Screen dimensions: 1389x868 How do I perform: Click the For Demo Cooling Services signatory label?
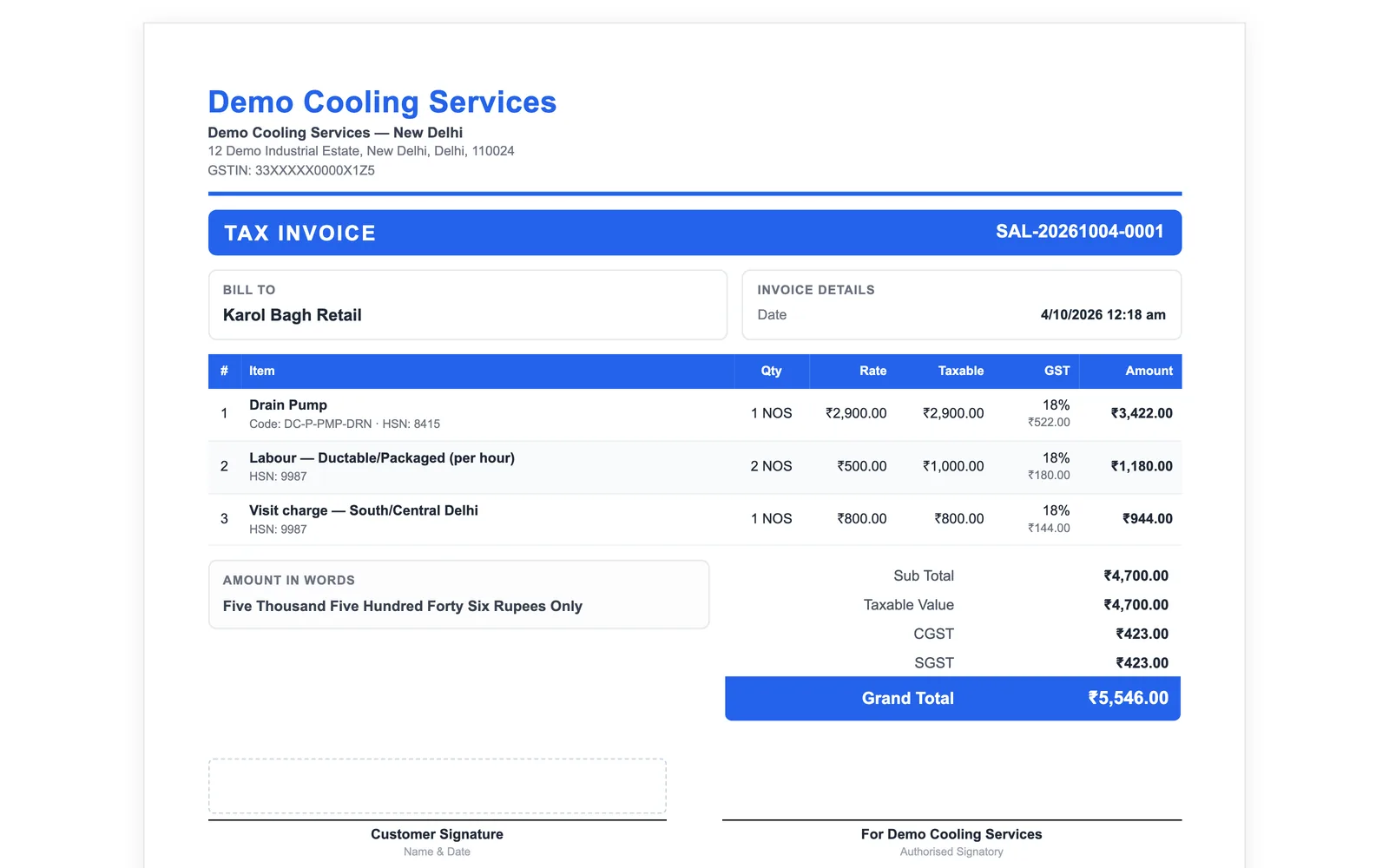point(951,835)
